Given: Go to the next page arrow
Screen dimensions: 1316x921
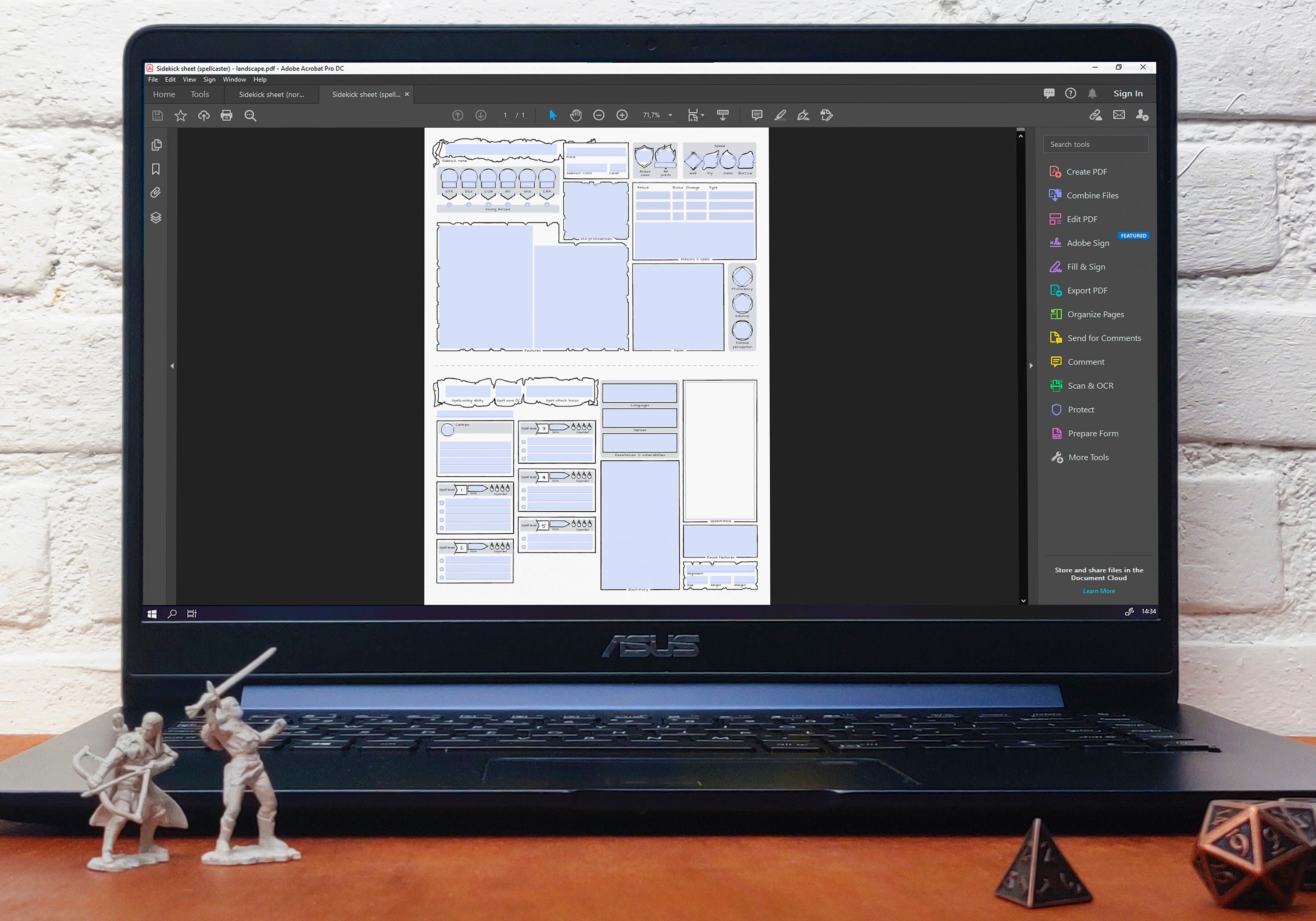Looking at the screenshot, I should pyautogui.click(x=481, y=116).
